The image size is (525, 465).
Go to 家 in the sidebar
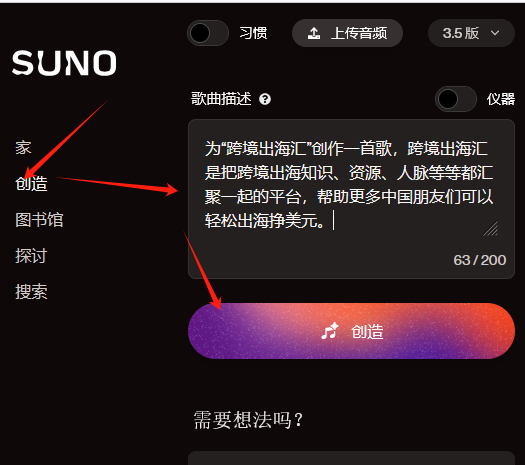(23, 148)
